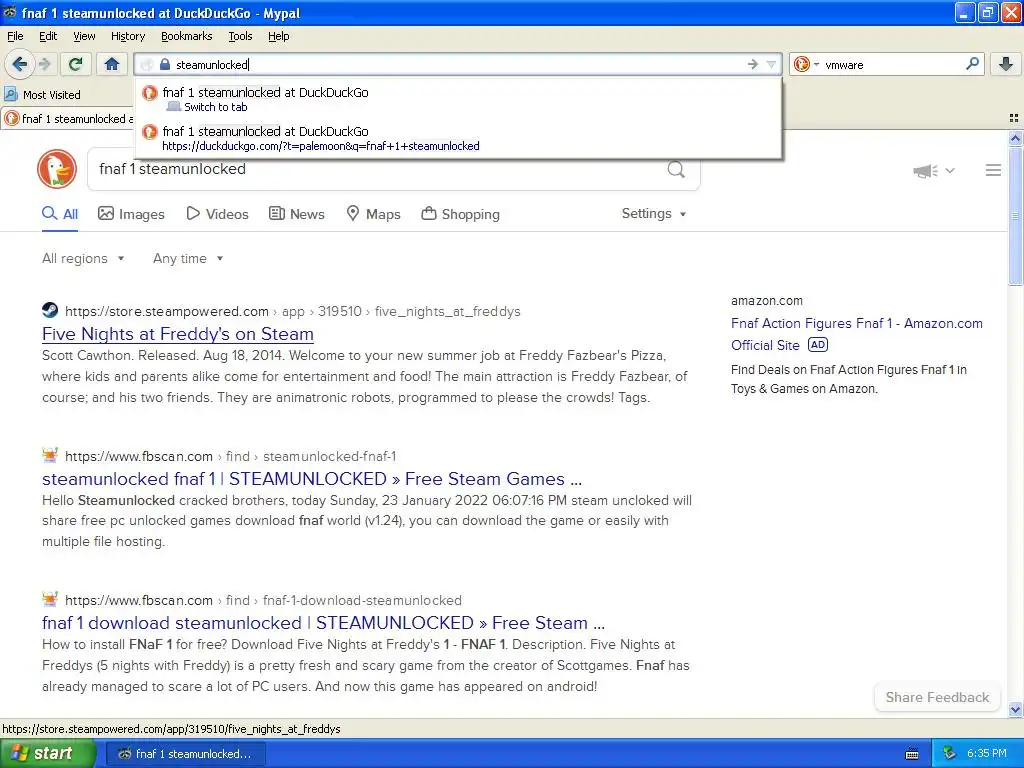Select the Images search tab
This screenshot has width=1024, height=768.
[131, 214]
